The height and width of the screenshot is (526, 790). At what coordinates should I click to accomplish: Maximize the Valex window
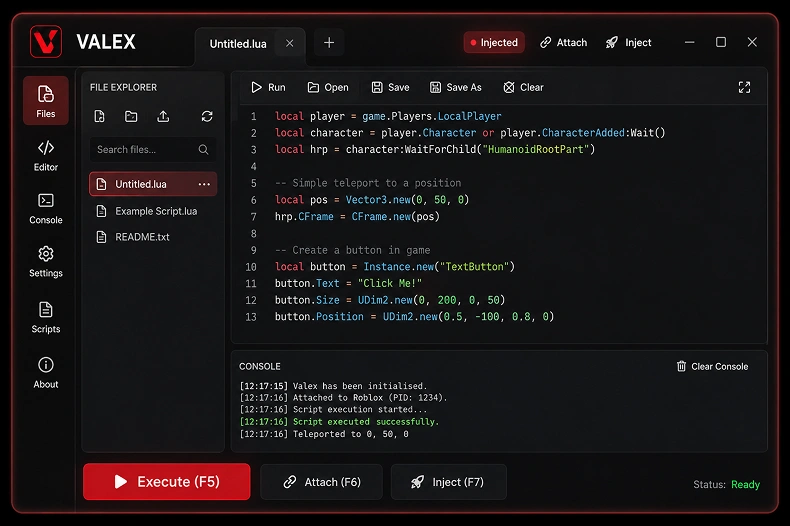tap(721, 42)
